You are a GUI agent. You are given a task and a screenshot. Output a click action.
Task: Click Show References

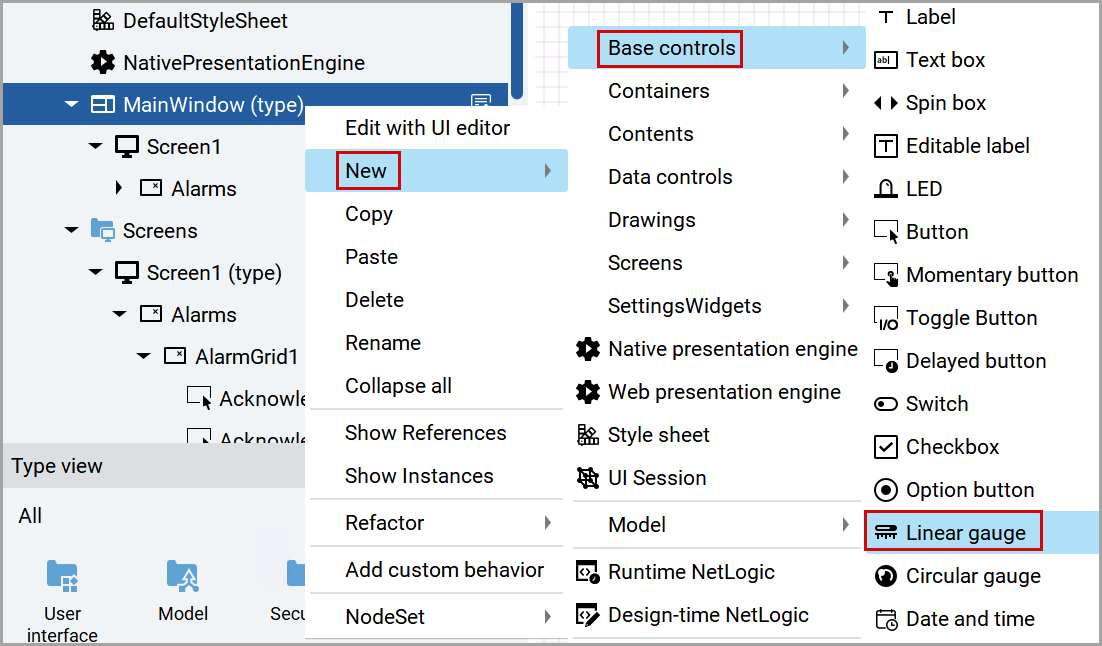coord(424,432)
